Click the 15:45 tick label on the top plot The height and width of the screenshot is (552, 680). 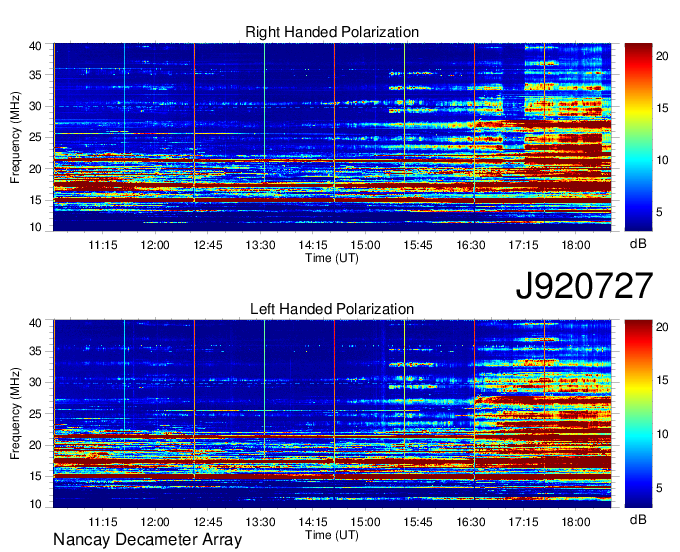[x=418, y=245]
